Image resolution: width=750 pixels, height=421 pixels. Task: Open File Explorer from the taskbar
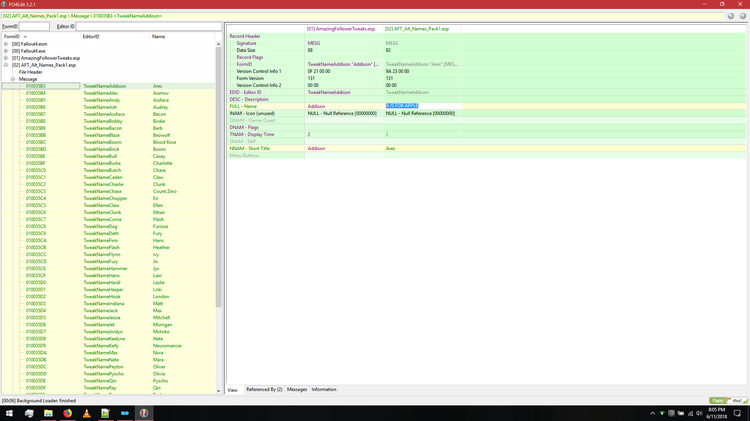(48, 413)
